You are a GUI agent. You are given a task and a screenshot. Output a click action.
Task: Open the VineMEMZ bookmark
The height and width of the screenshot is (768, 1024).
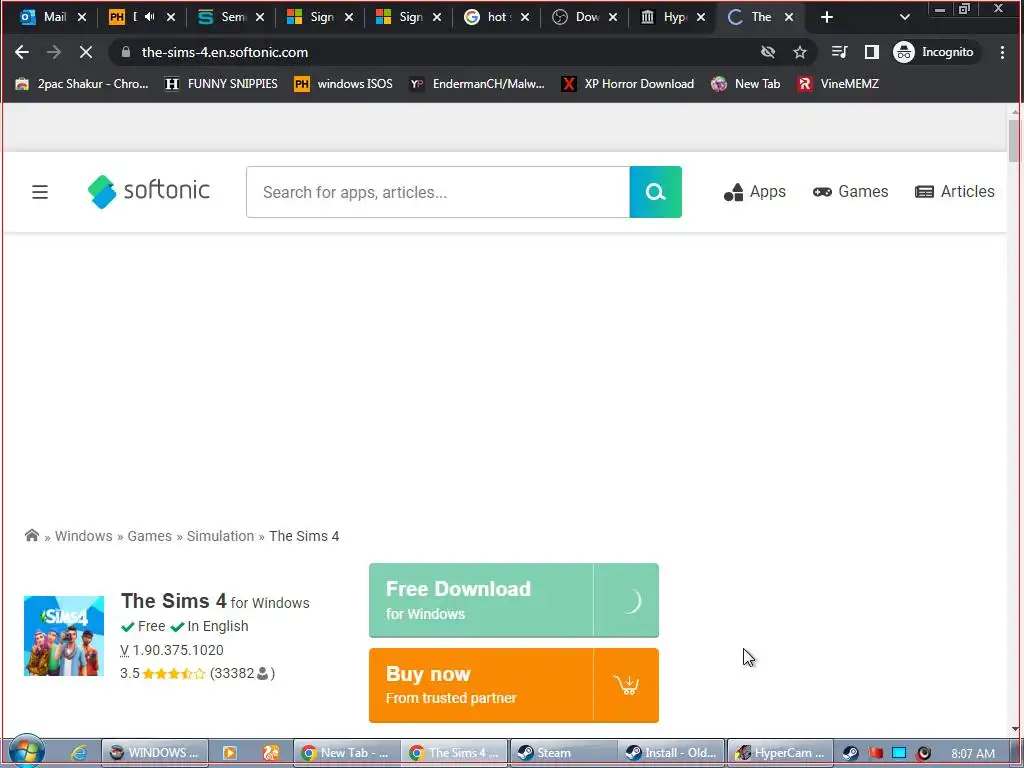point(839,84)
